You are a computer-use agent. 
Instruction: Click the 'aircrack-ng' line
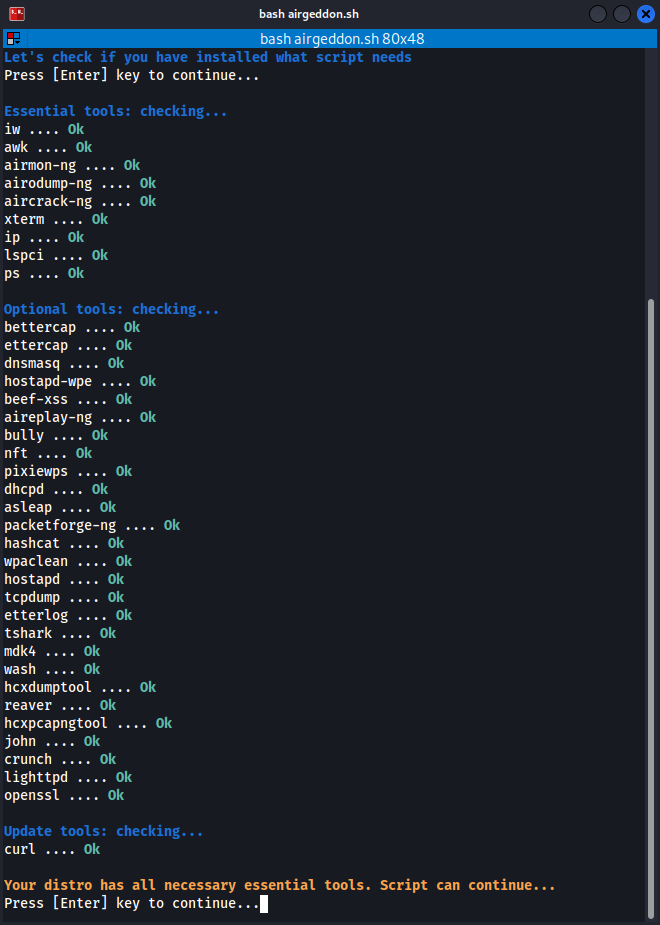click(x=80, y=201)
